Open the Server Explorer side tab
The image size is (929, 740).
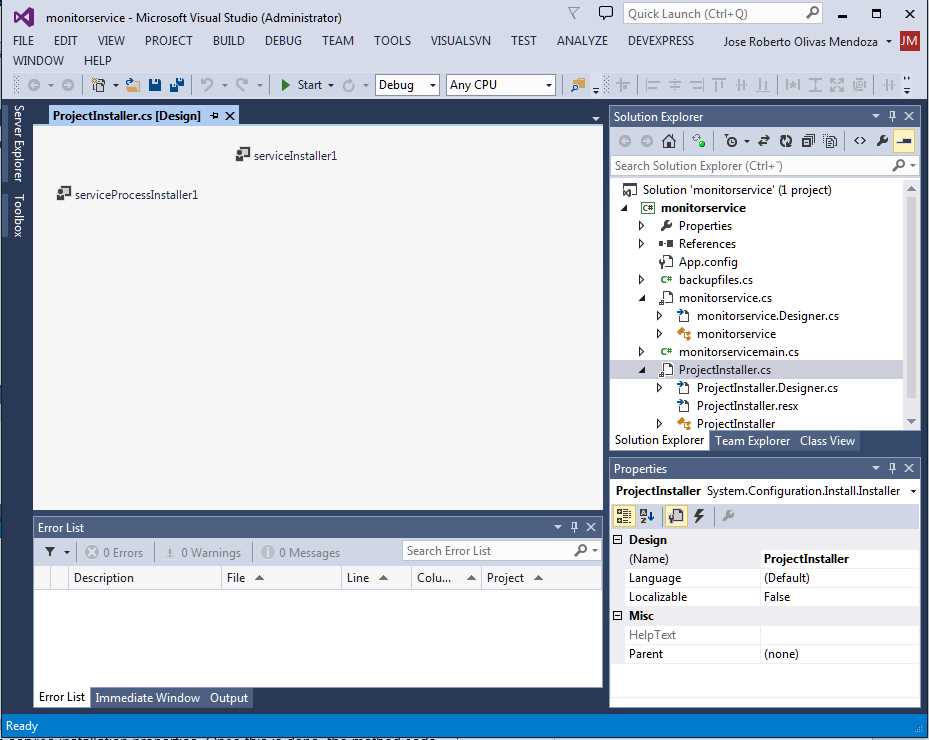(19, 143)
